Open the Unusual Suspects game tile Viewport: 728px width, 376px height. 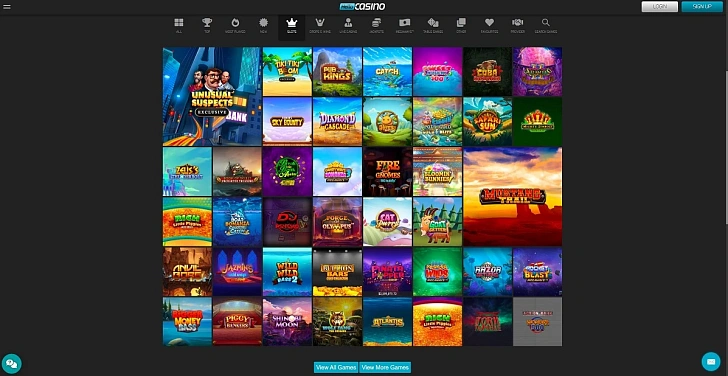(212, 97)
